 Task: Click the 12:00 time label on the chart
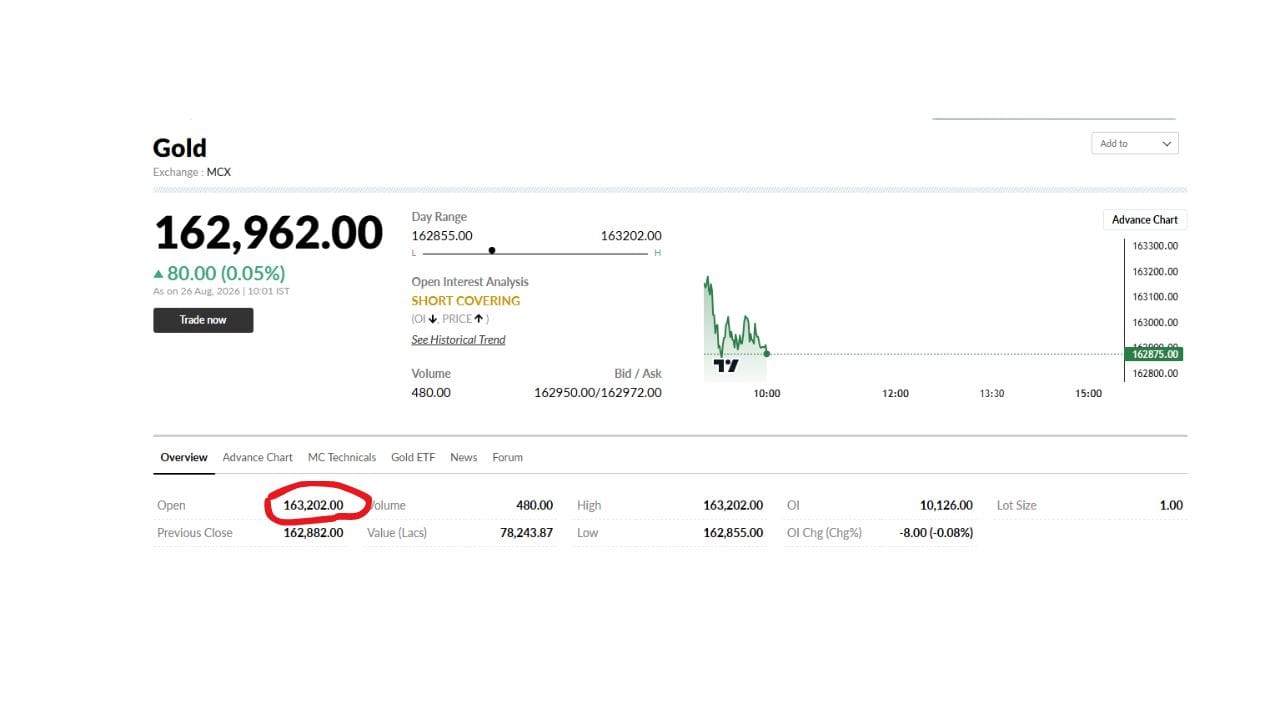click(895, 394)
